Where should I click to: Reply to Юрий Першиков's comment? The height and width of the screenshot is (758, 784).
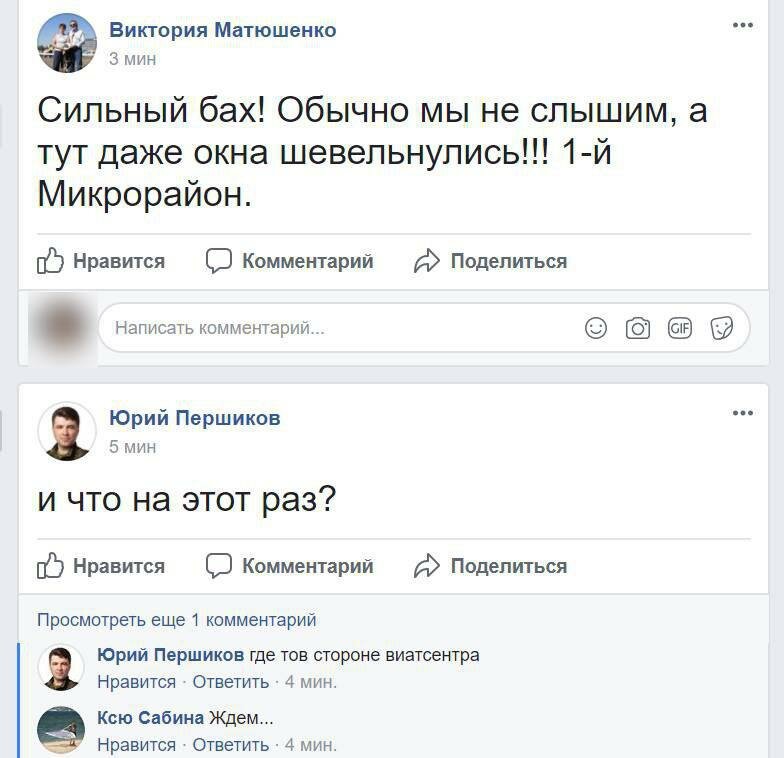230,682
